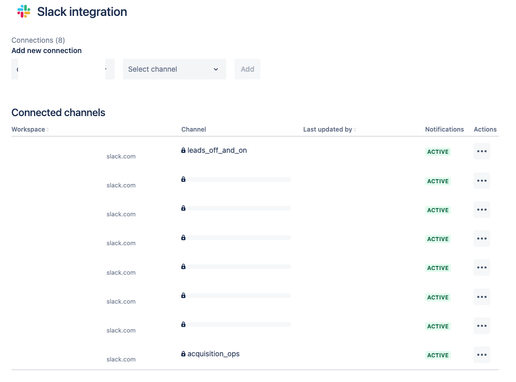Open the leads_off_and_on channel link
Screen dimensions: 516x382
[x=217, y=150]
